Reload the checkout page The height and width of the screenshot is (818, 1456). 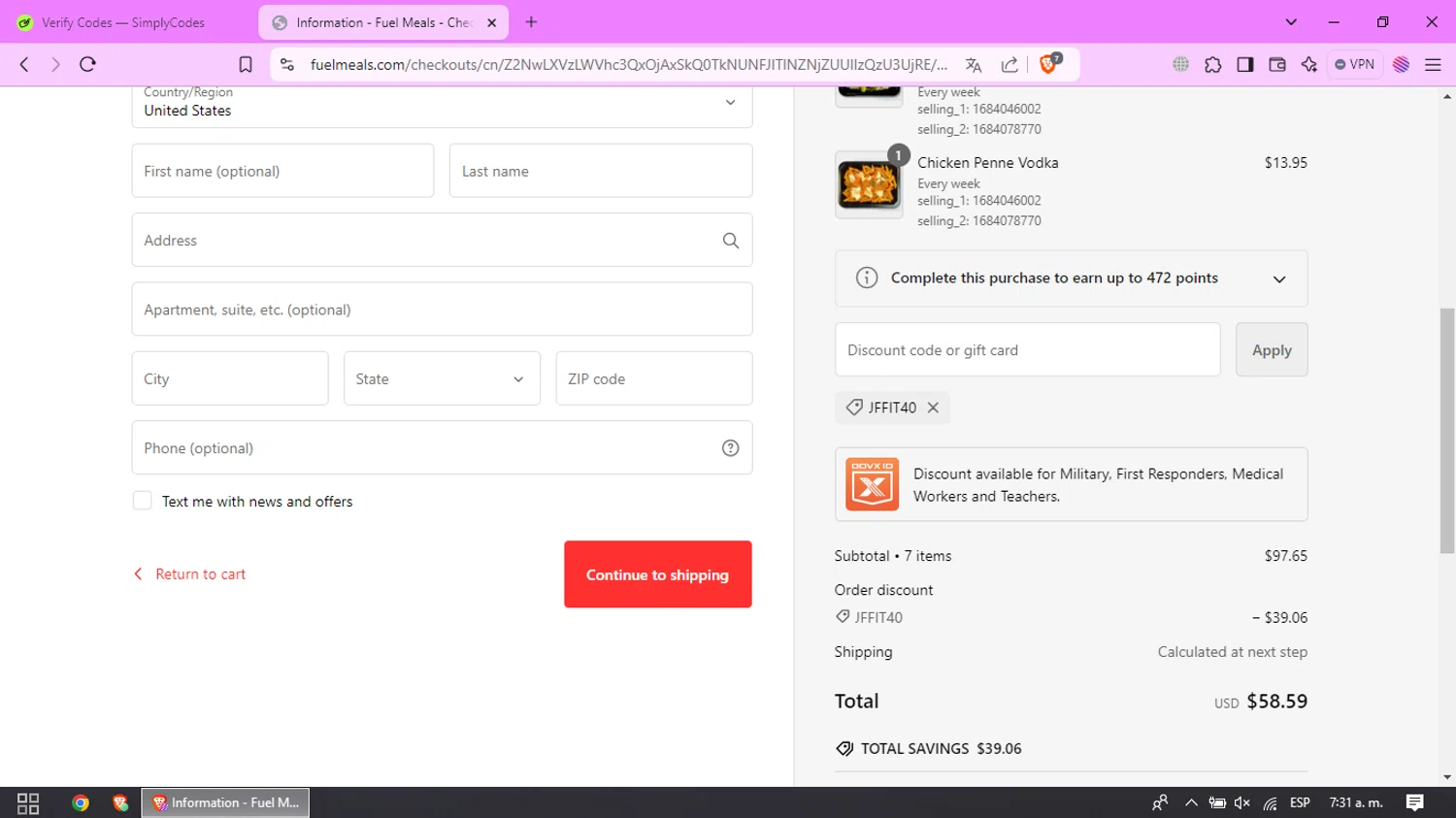87,64
